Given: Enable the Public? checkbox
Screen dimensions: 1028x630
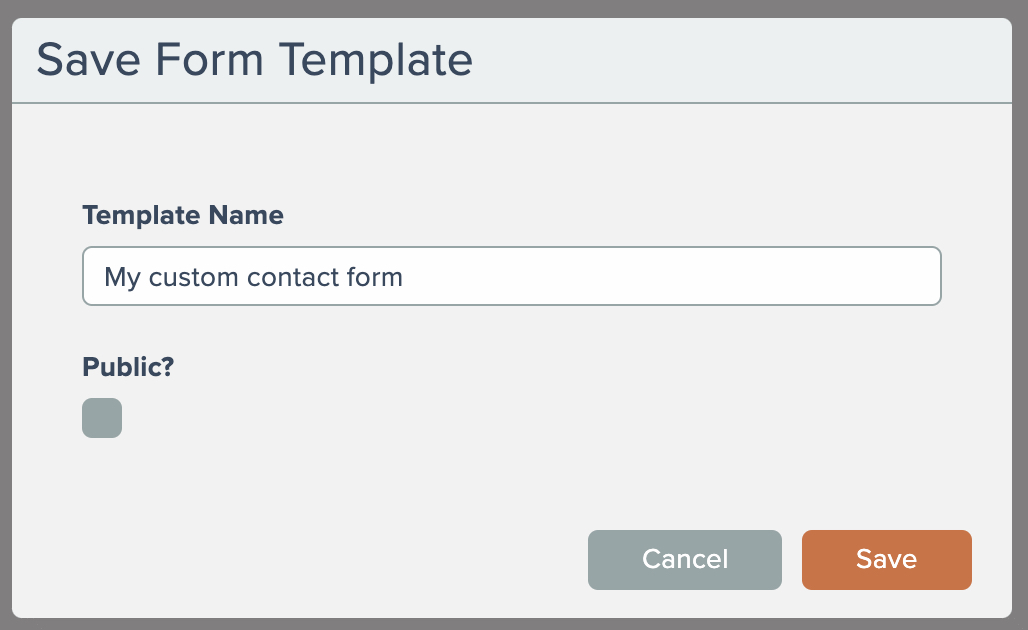Looking at the screenshot, I should coord(102,418).
